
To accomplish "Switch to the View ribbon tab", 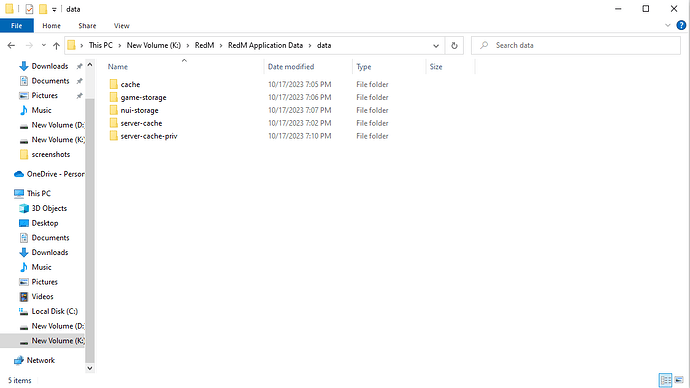I will tap(121, 26).
